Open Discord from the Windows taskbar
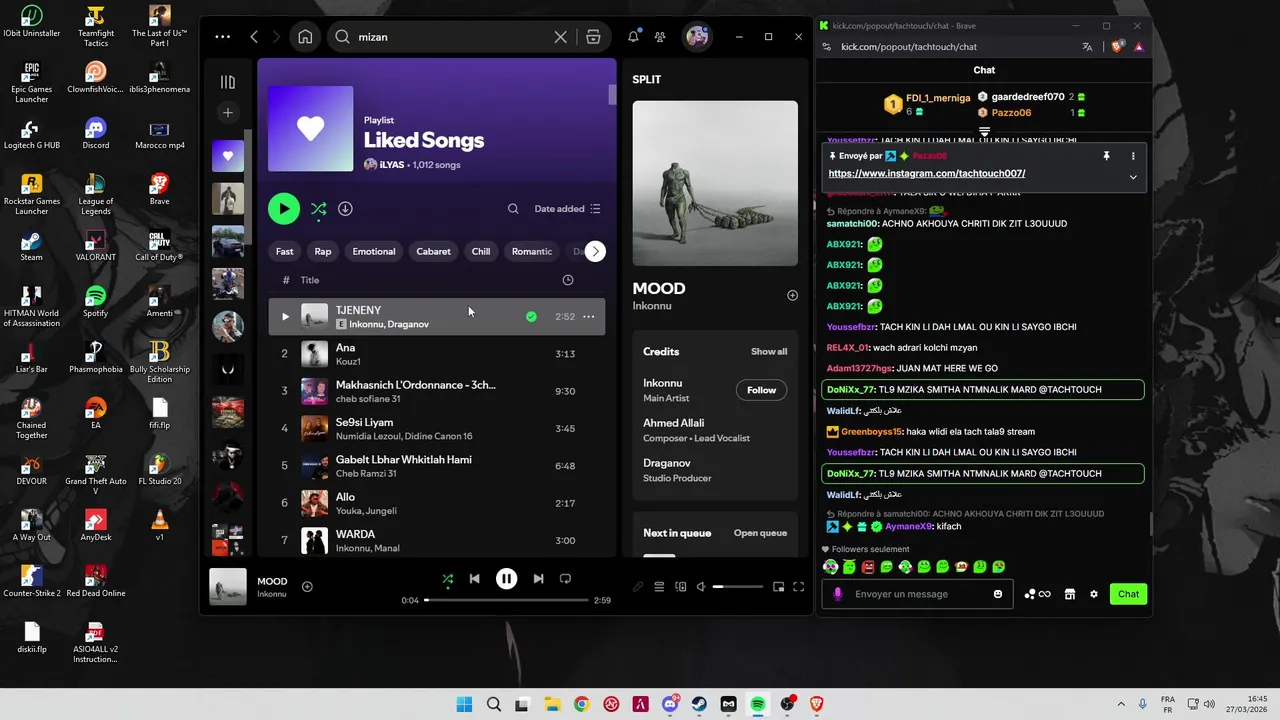Image resolution: width=1280 pixels, height=720 pixels. coord(670,704)
